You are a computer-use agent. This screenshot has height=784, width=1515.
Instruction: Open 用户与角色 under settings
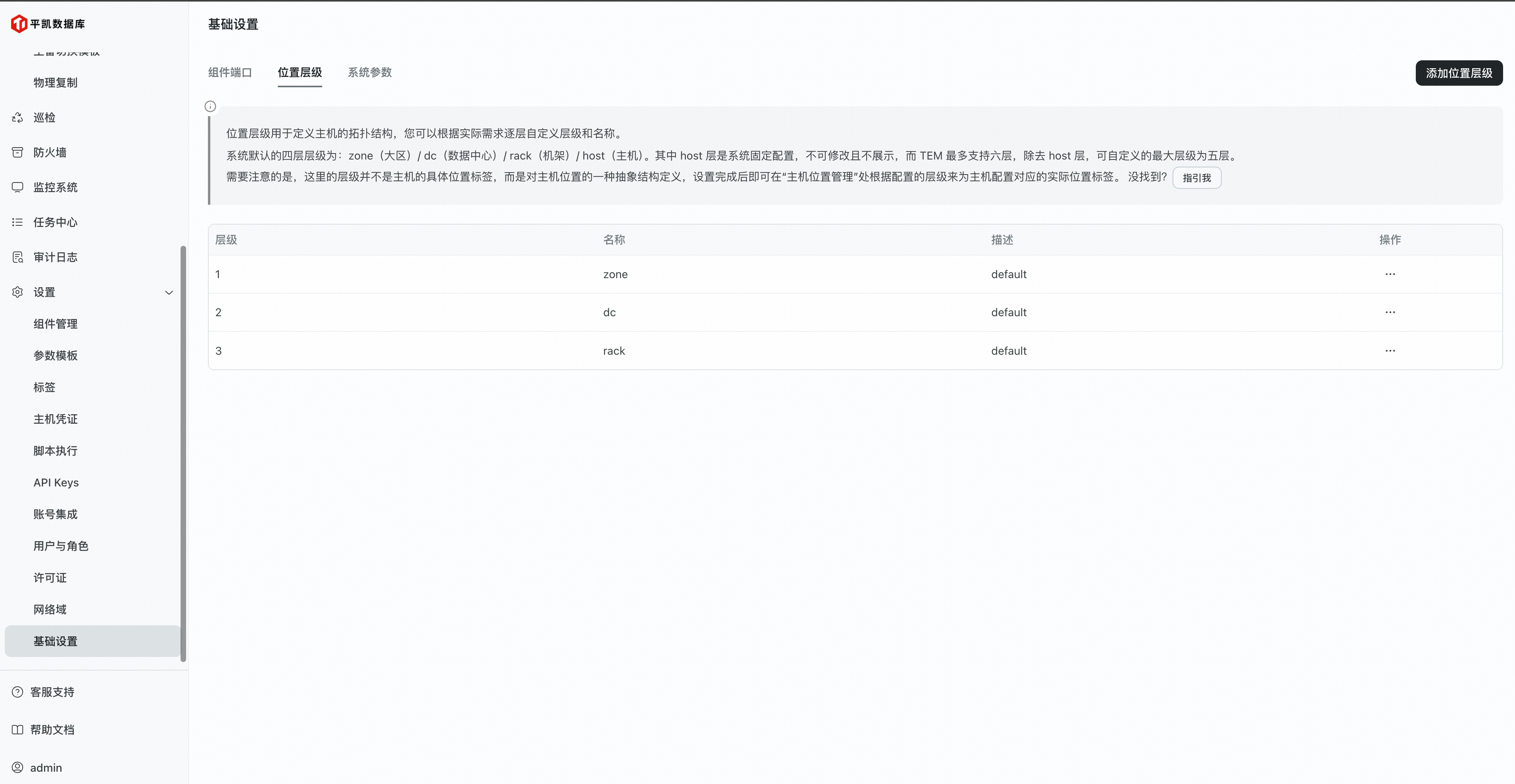[x=61, y=546]
